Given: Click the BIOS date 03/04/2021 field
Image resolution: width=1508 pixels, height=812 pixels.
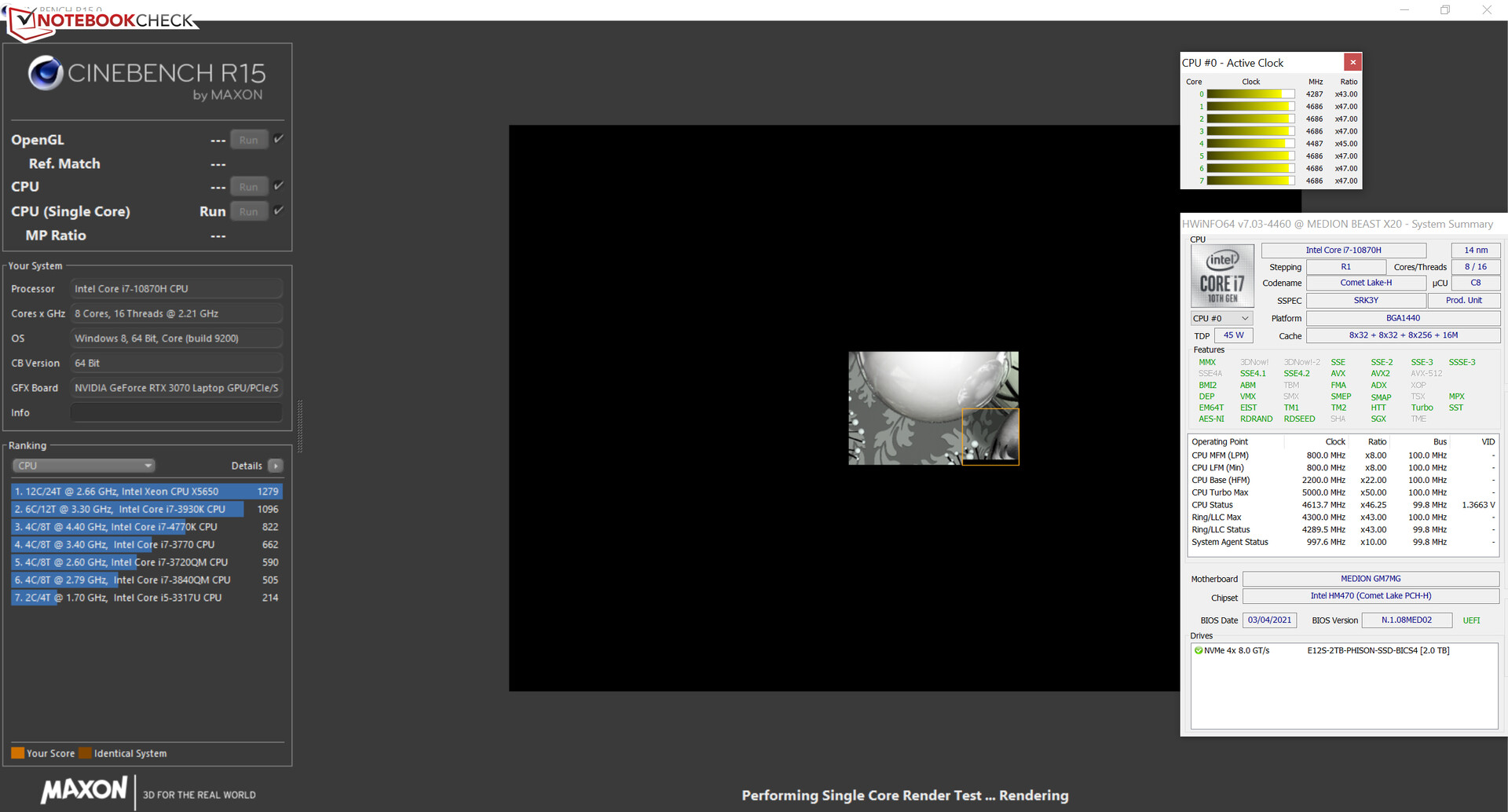Looking at the screenshot, I should click(1269, 620).
